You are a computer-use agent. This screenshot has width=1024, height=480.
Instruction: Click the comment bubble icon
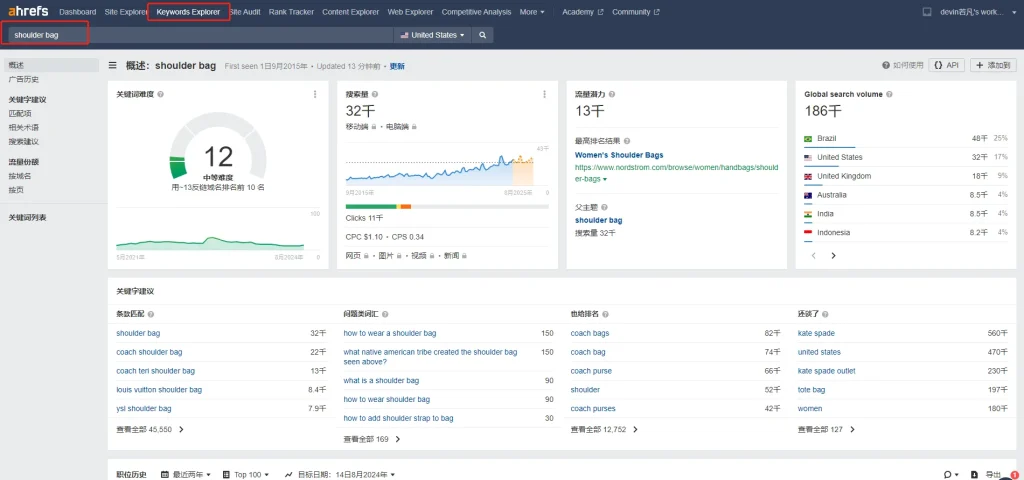948,474
